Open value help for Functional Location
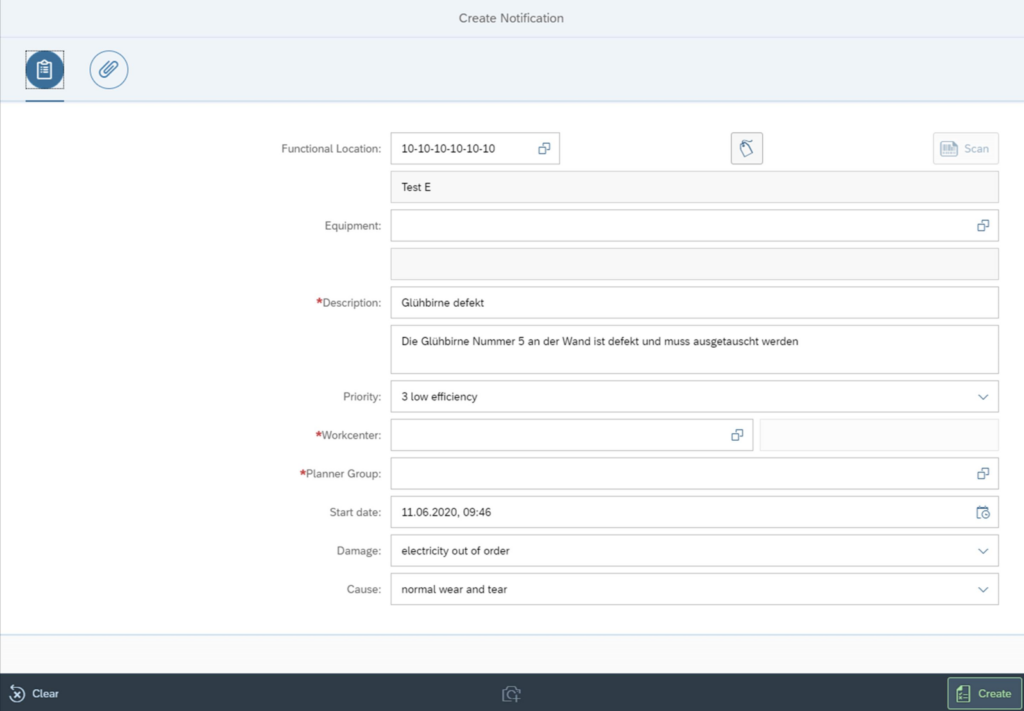The image size is (1024, 711). coord(544,149)
